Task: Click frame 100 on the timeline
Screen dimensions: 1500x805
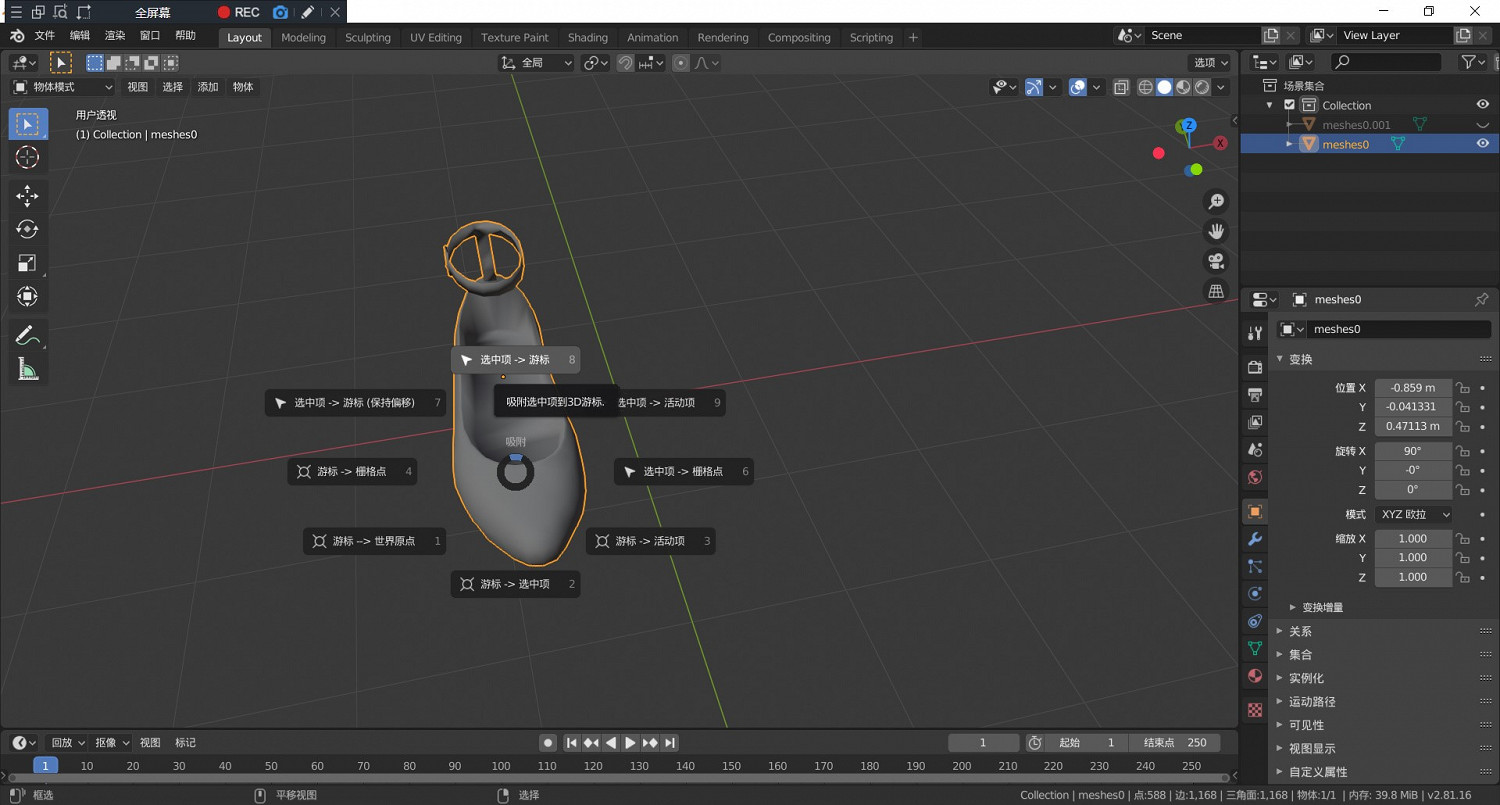Action: [x=501, y=766]
